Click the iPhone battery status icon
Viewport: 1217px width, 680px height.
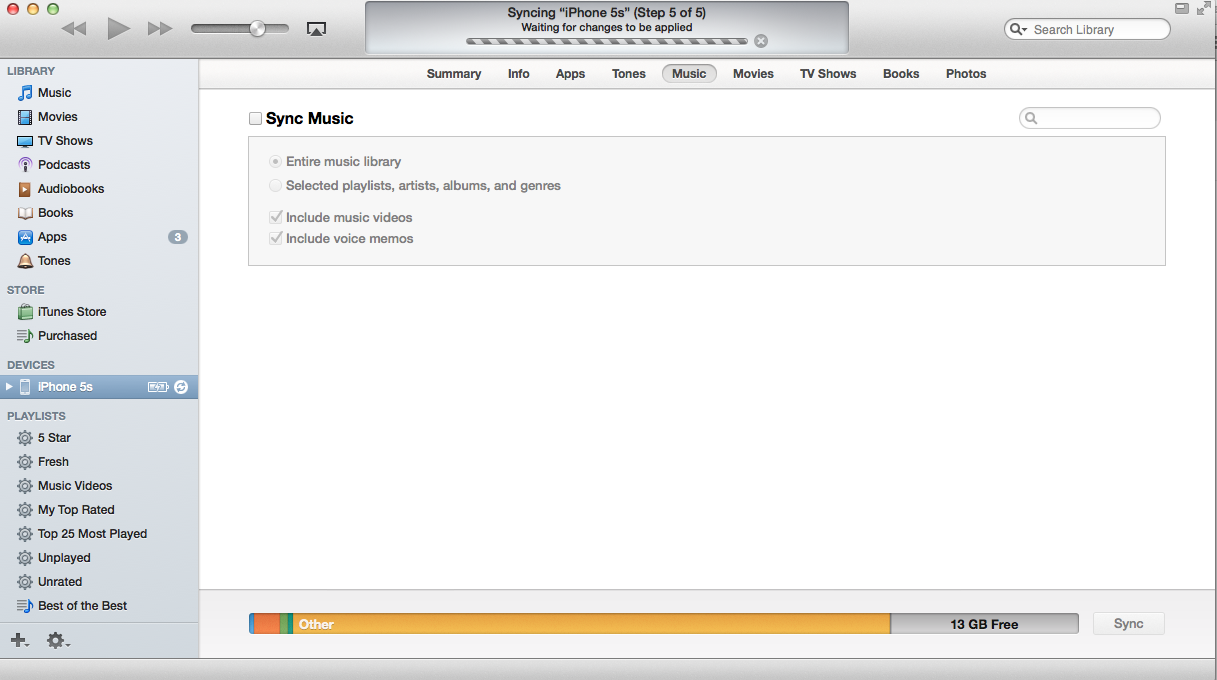158,387
